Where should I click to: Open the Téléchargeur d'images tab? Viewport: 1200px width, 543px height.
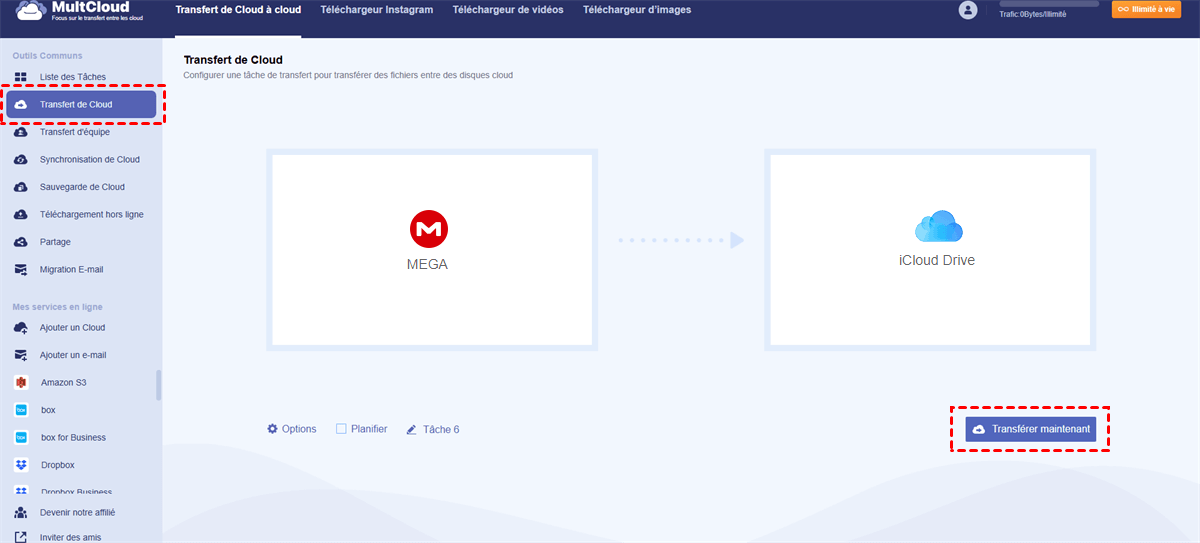click(638, 10)
